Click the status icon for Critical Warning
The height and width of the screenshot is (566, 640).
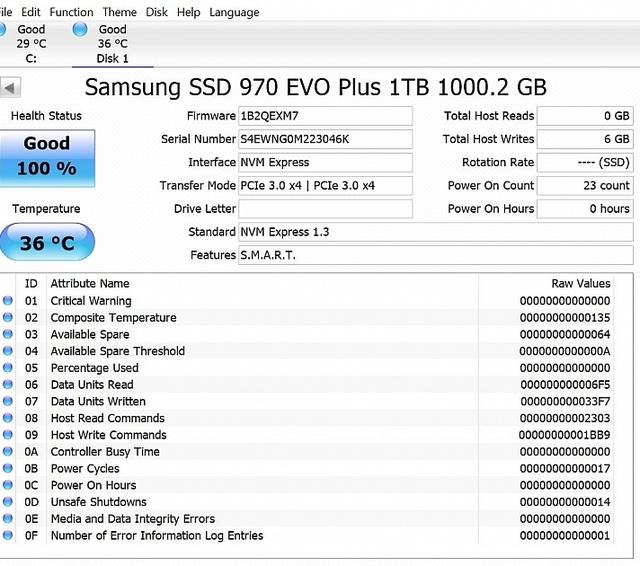8,301
